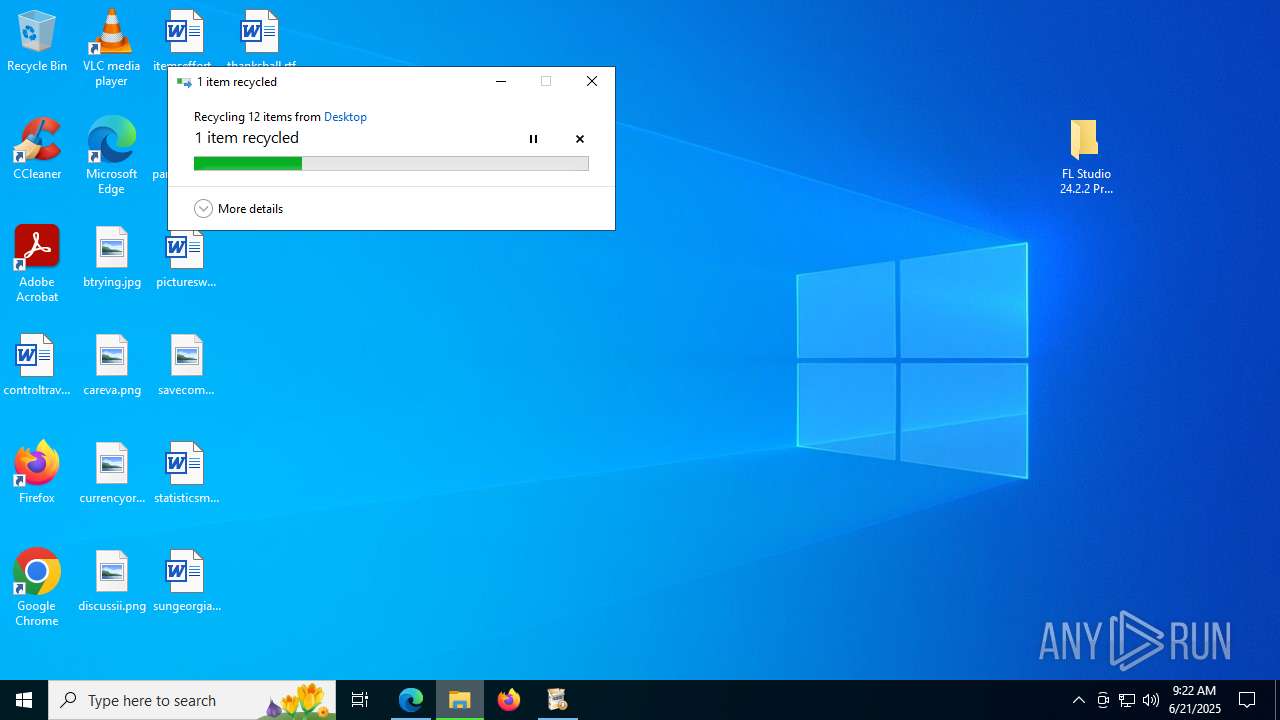This screenshot has height=720, width=1280.
Task: Select the currencyor... image file
Action: [112, 474]
